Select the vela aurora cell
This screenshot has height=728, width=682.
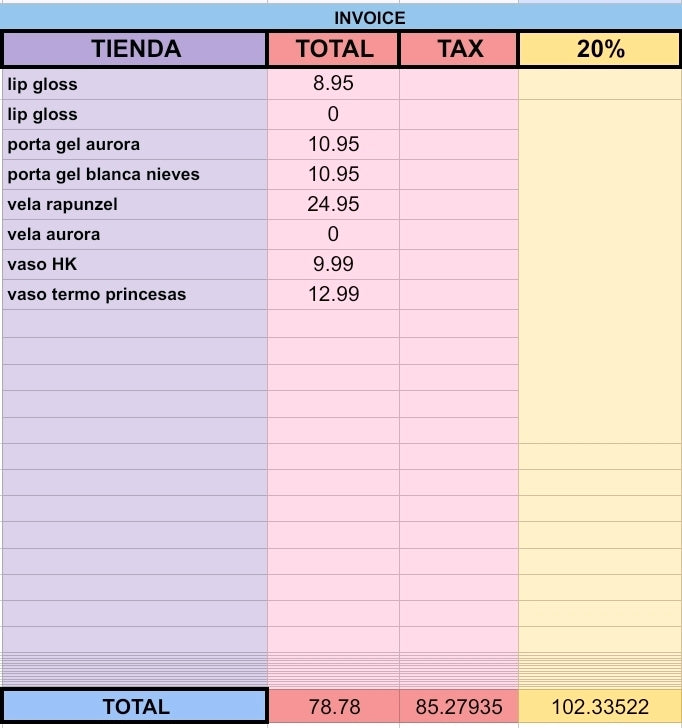(135, 234)
